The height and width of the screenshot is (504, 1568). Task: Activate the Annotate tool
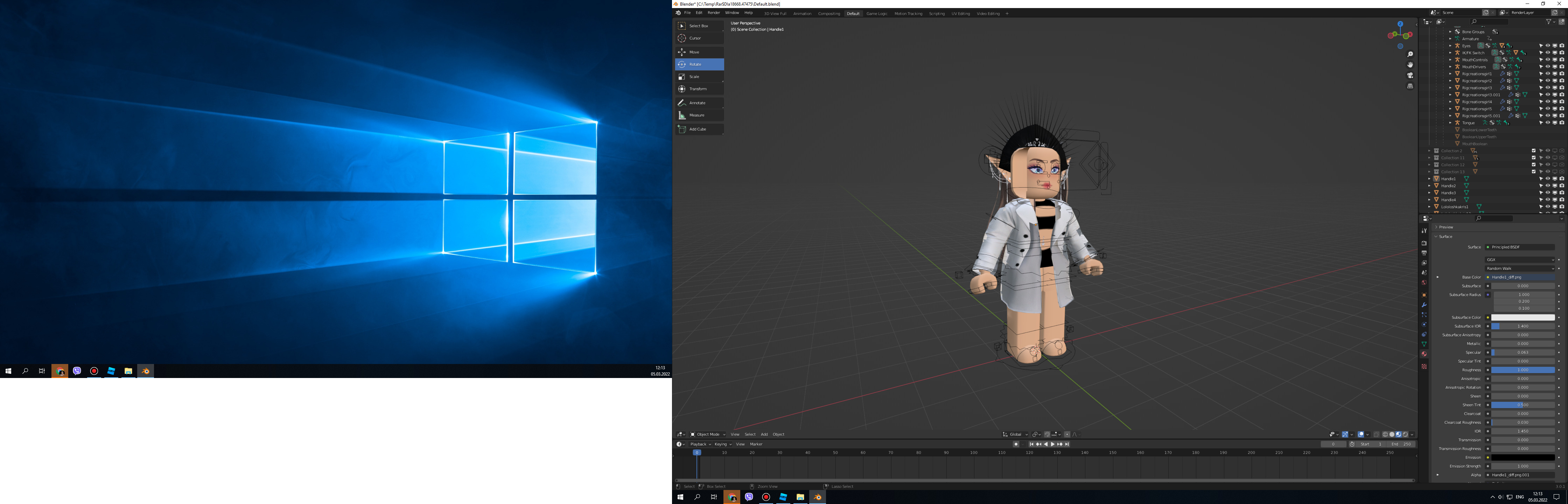[699, 102]
